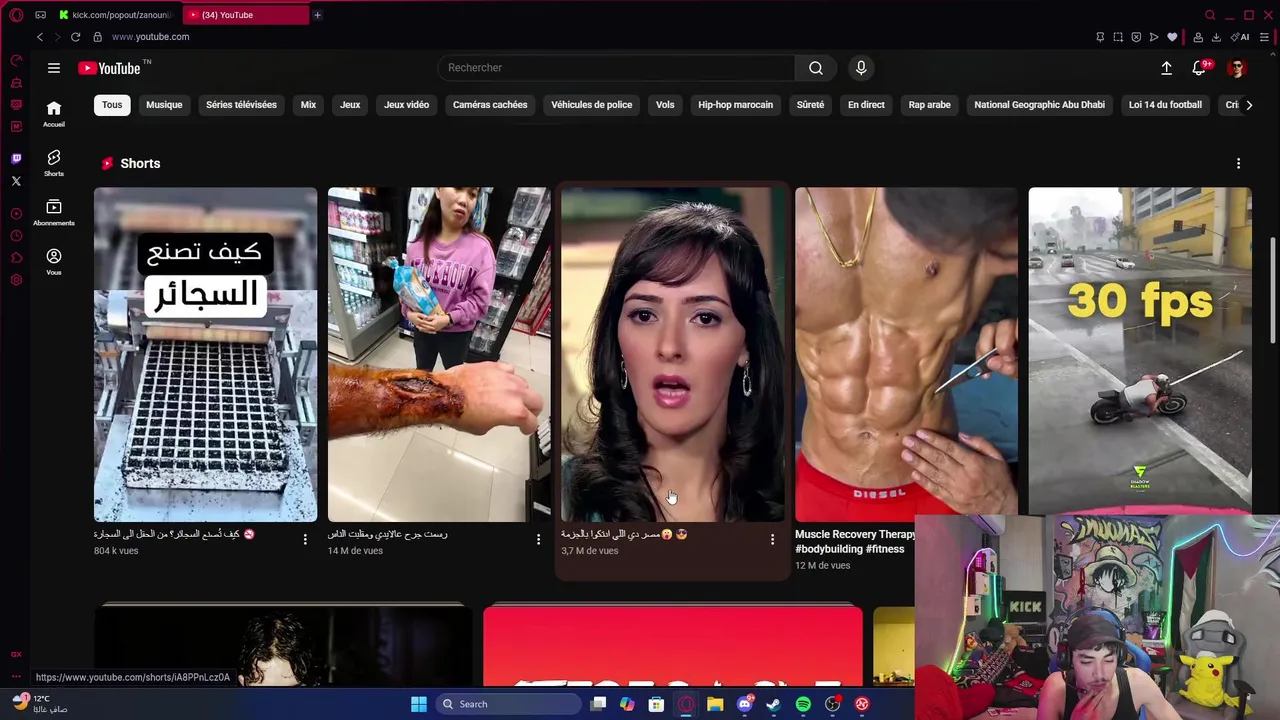Select the Jeux filter chip
The height and width of the screenshot is (720, 1280).
pos(350,104)
